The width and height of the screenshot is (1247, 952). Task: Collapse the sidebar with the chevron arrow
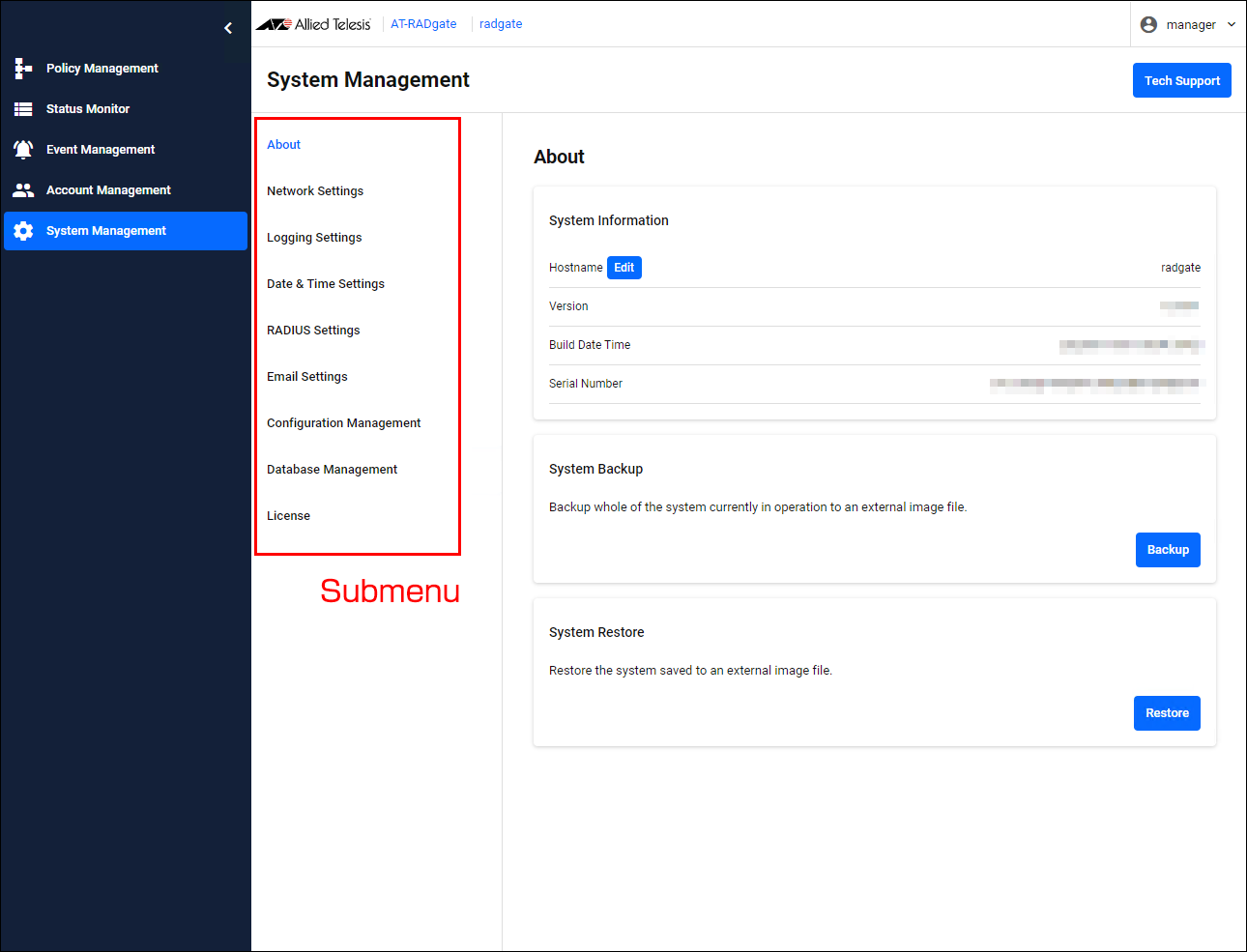click(228, 28)
